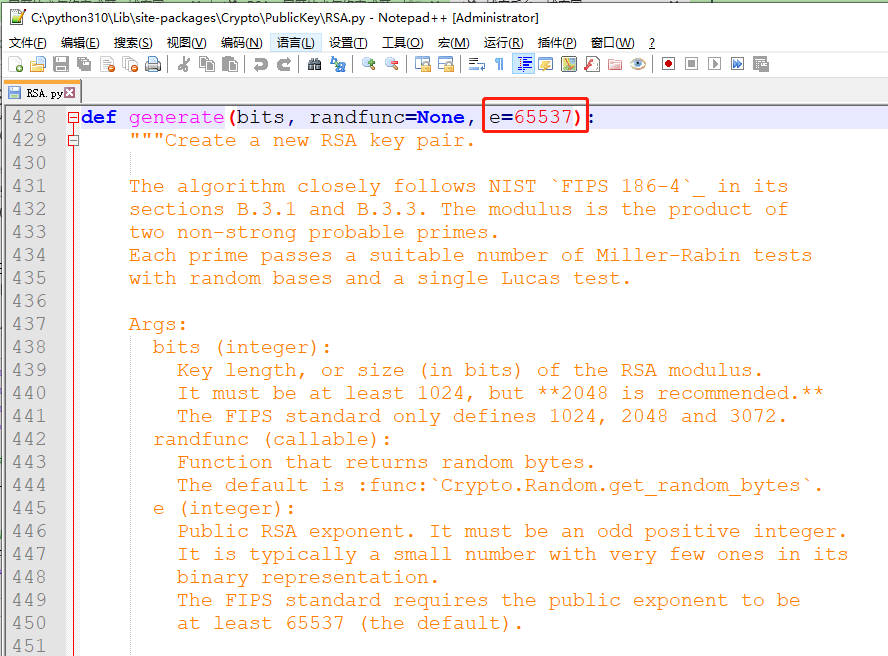
Task: Open the 语言(L) menu
Action: pos(296,43)
